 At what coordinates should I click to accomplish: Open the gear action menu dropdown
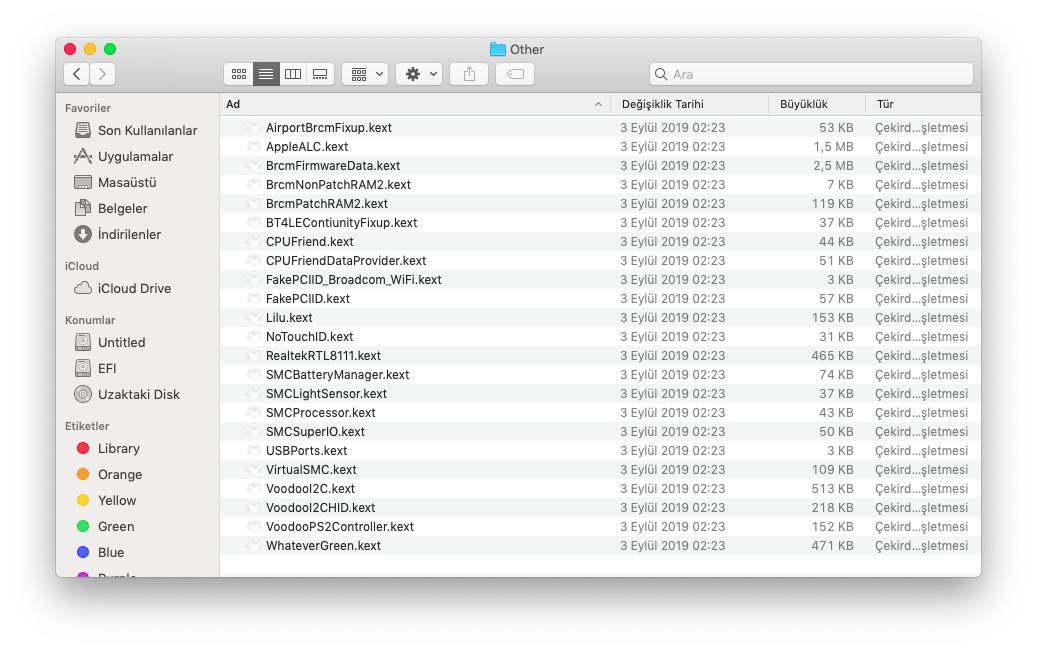coord(418,74)
